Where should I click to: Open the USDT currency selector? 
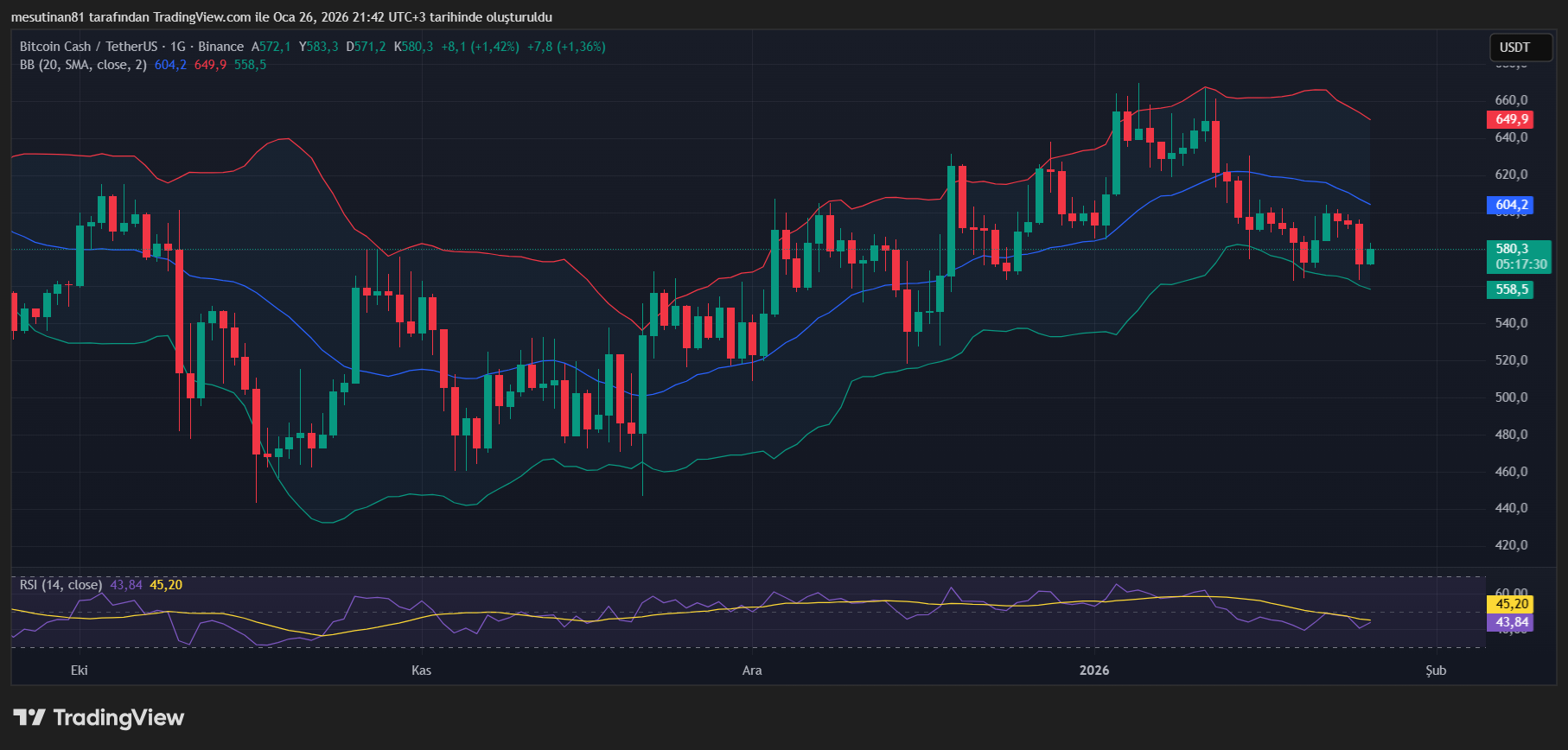[1514, 48]
